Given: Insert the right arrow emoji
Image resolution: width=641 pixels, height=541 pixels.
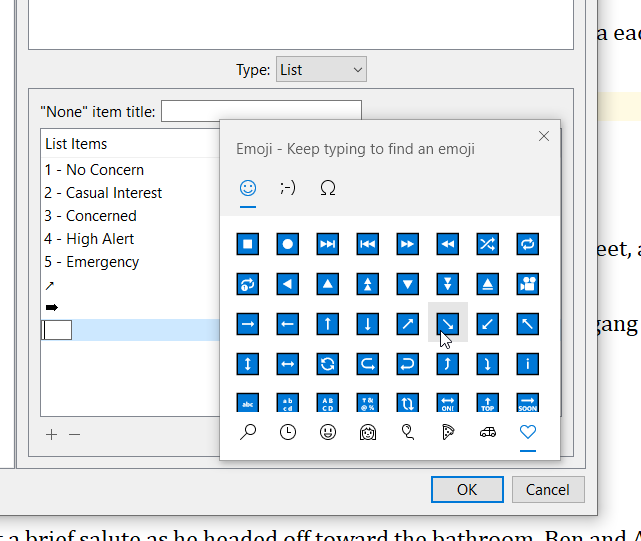Looking at the screenshot, I should [247, 324].
